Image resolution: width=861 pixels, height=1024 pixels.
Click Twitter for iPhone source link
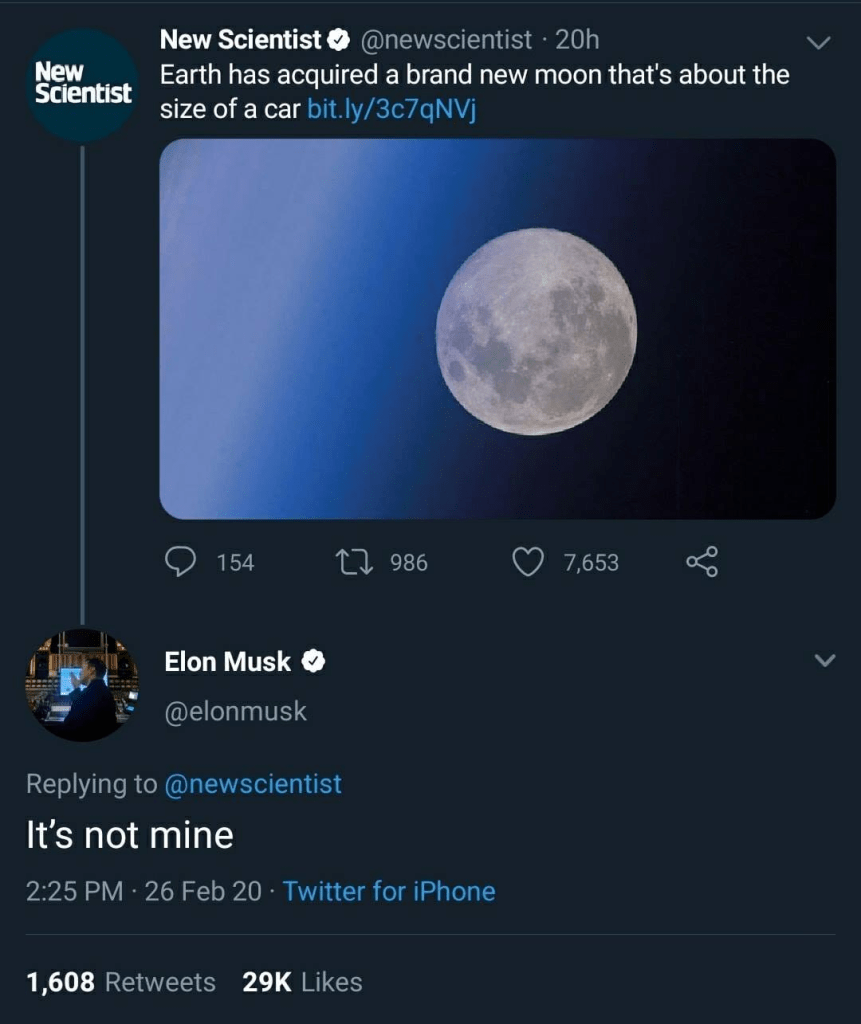(389, 891)
